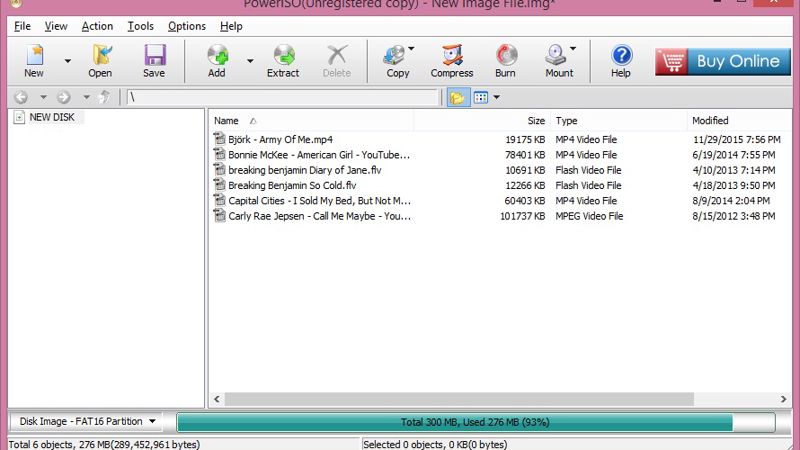Click the Mount drive toolbar icon

[556, 55]
